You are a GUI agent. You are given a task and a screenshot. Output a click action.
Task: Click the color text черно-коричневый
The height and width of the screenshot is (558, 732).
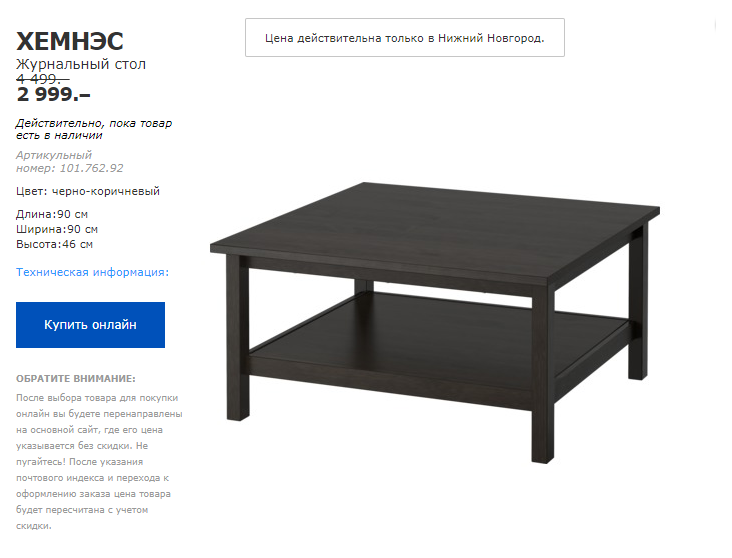106,191
